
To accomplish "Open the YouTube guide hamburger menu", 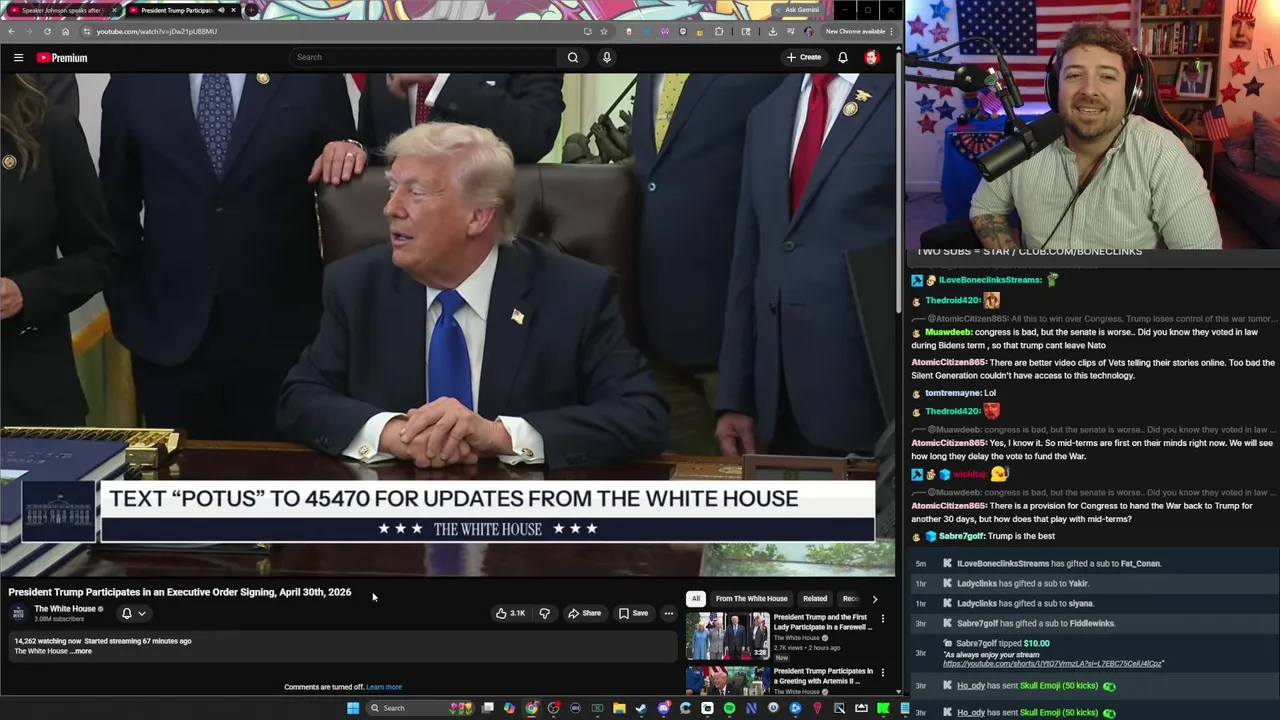I will (x=18, y=58).
